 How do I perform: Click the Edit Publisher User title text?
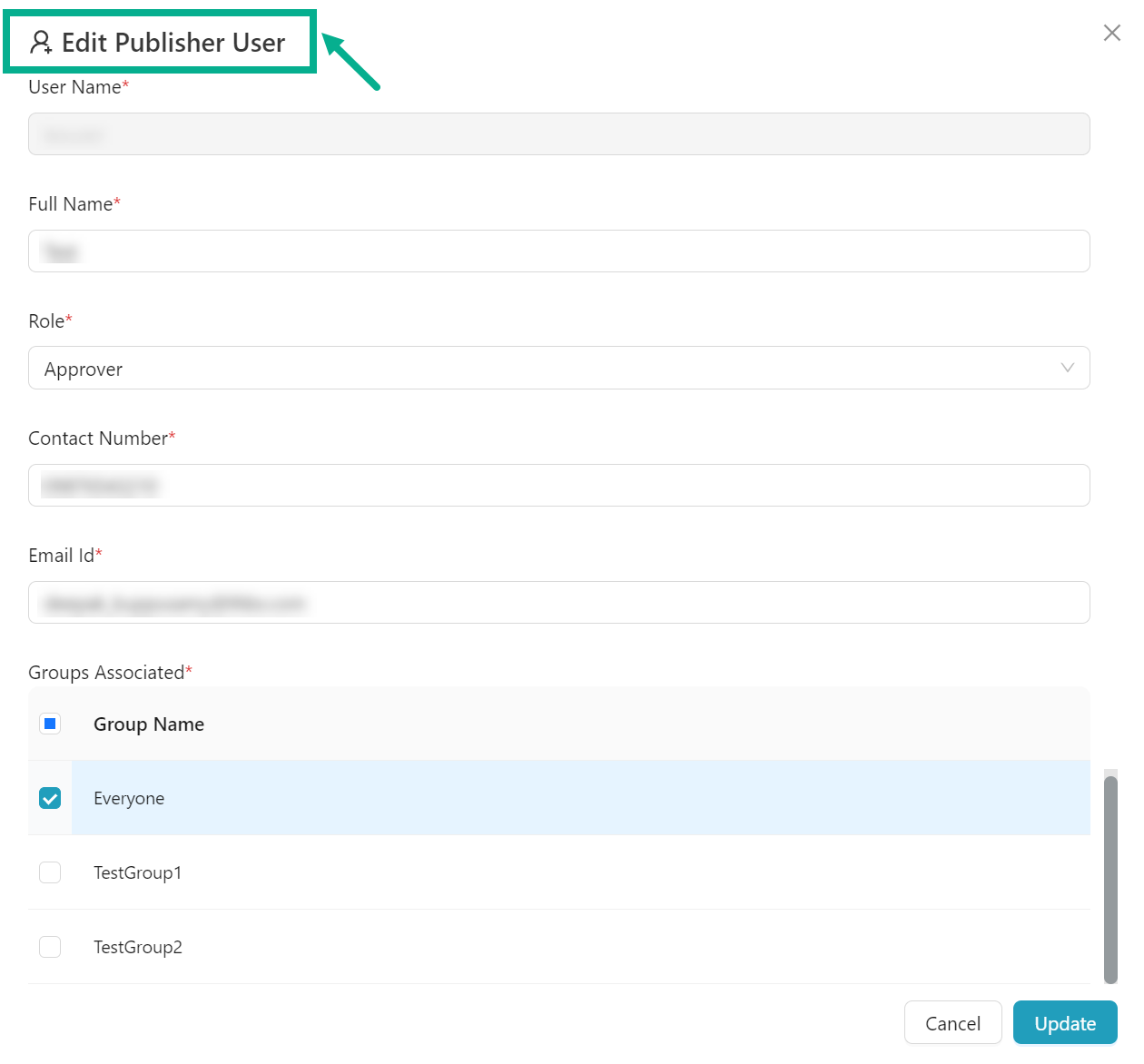[x=173, y=43]
